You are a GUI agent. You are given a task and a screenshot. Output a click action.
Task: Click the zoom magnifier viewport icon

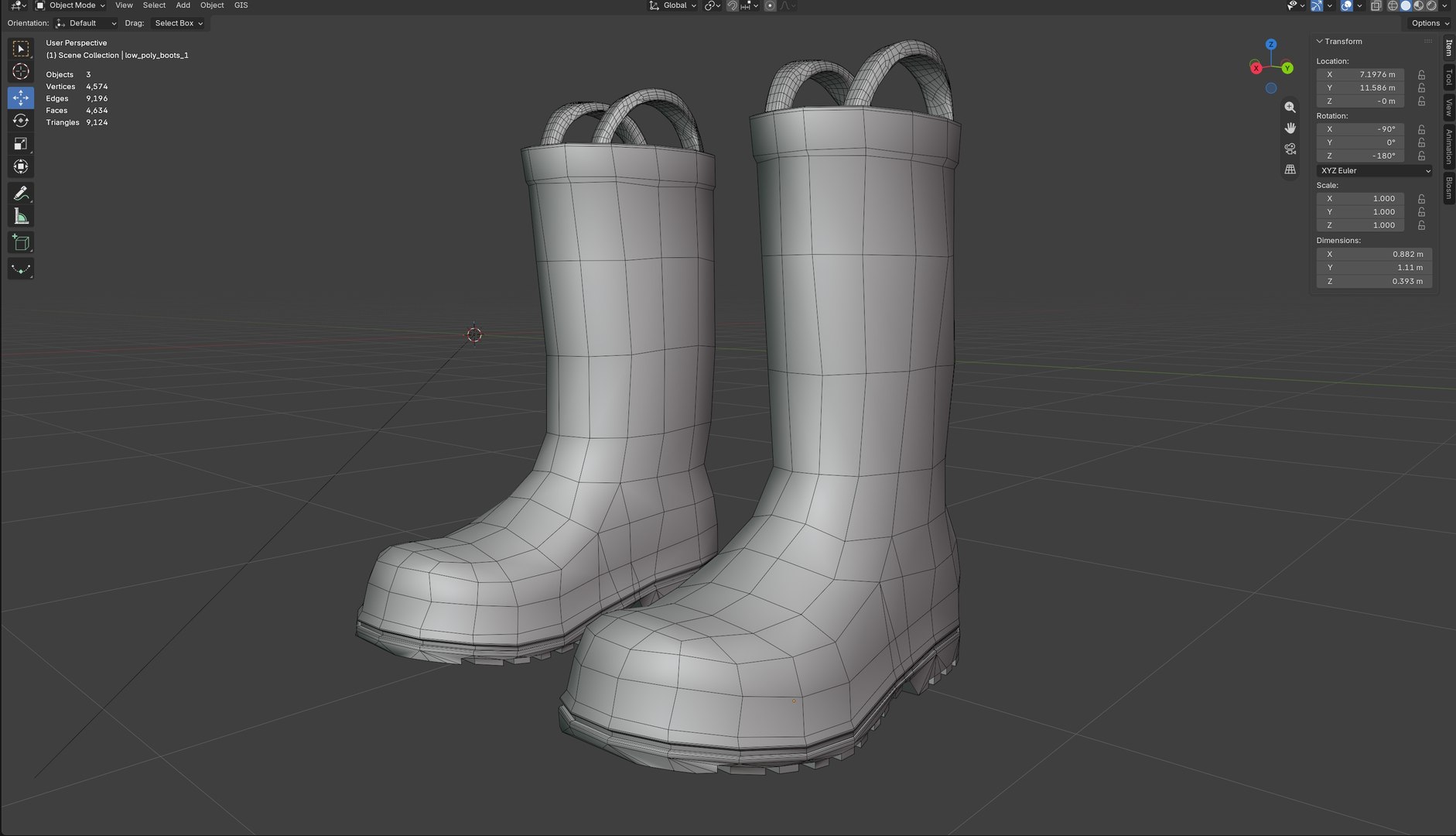[x=1290, y=108]
